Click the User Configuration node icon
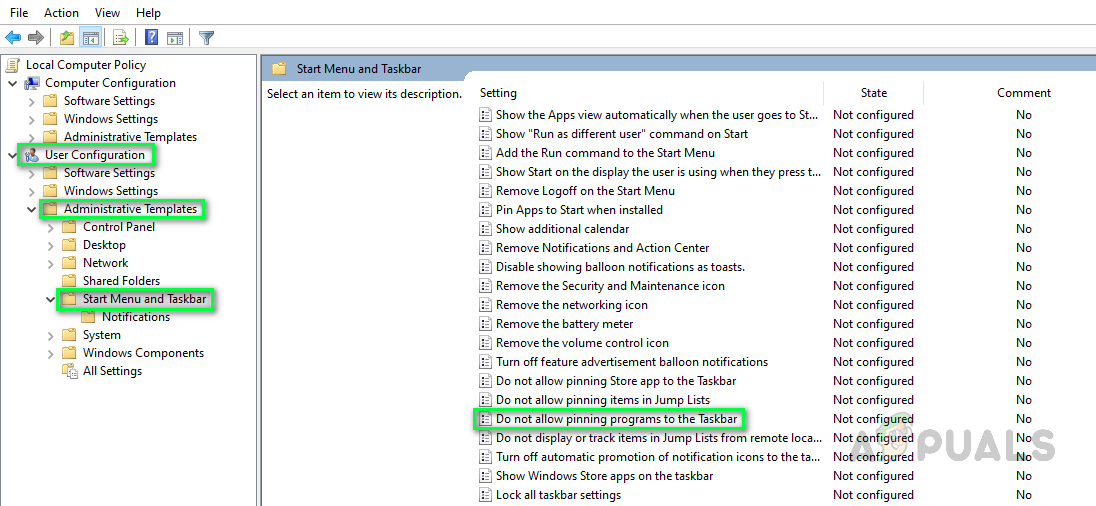 click(x=32, y=155)
